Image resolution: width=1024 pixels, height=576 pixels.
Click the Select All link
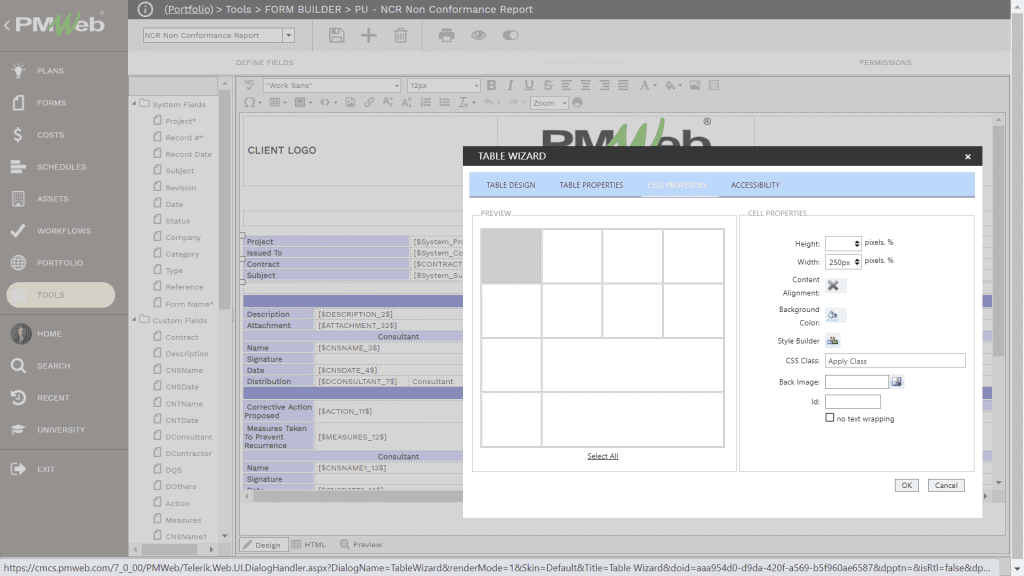coord(602,456)
